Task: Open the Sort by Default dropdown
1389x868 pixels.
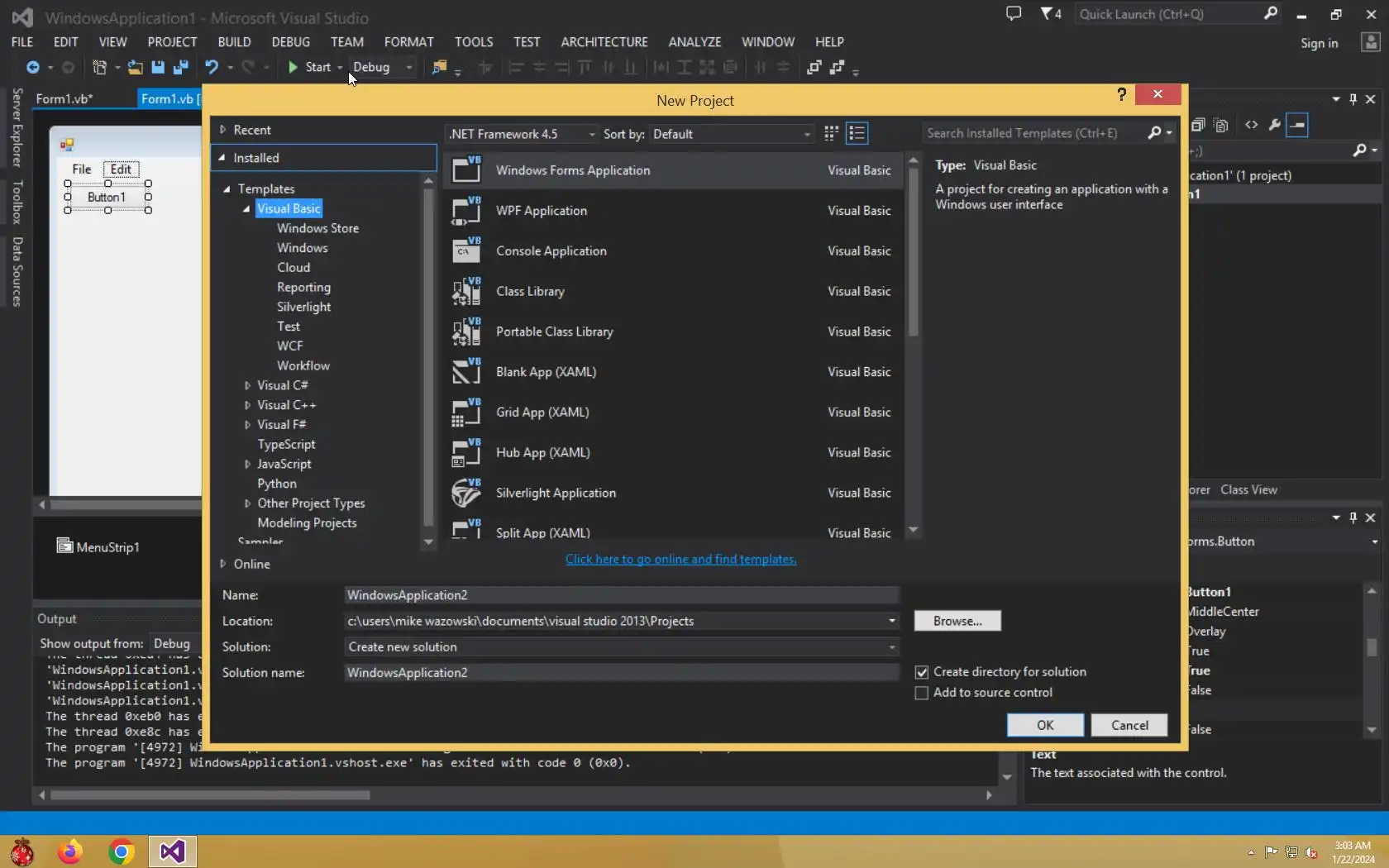Action: pyautogui.click(x=733, y=134)
